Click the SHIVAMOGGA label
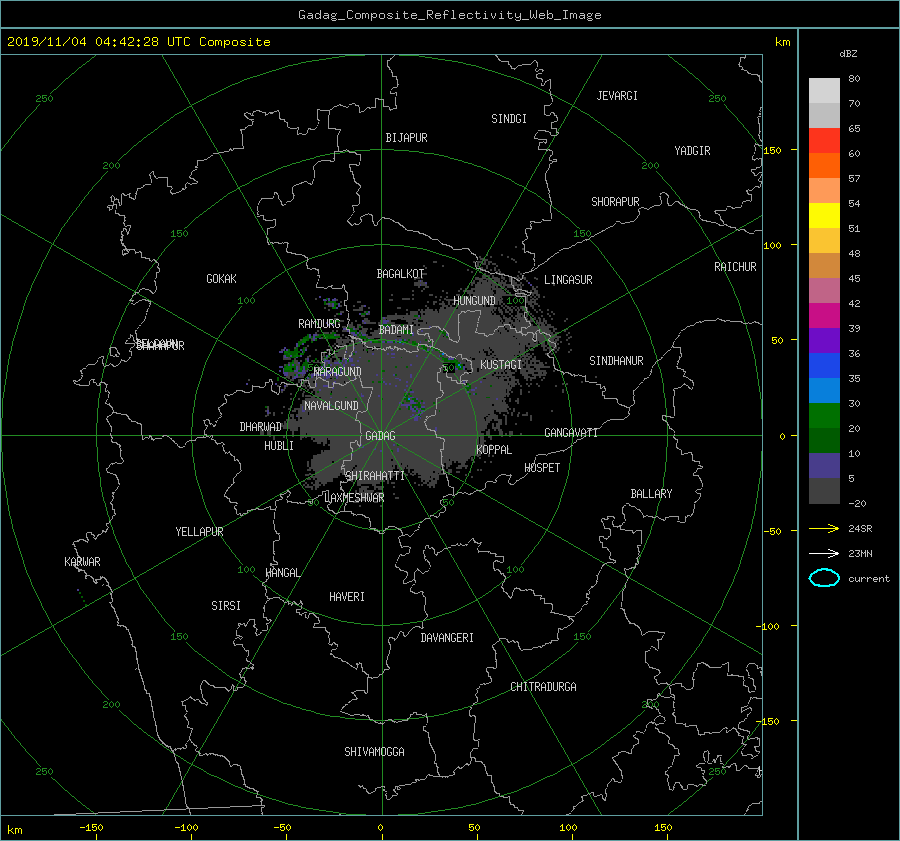Viewport: 900px width, 841px height. (374, 752)
